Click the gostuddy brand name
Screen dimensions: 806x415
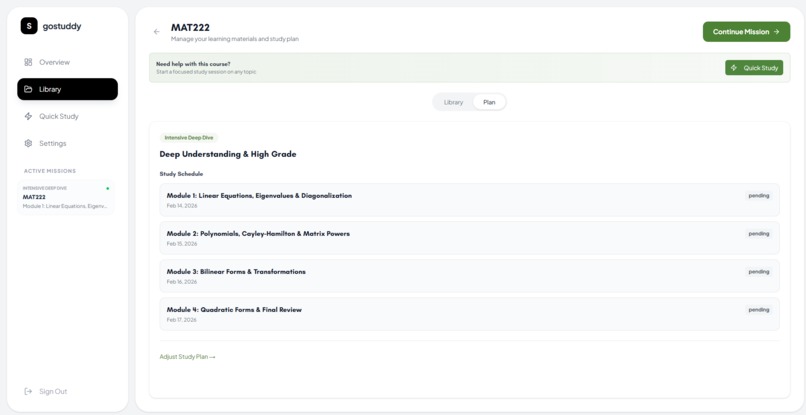pos(62,26)
